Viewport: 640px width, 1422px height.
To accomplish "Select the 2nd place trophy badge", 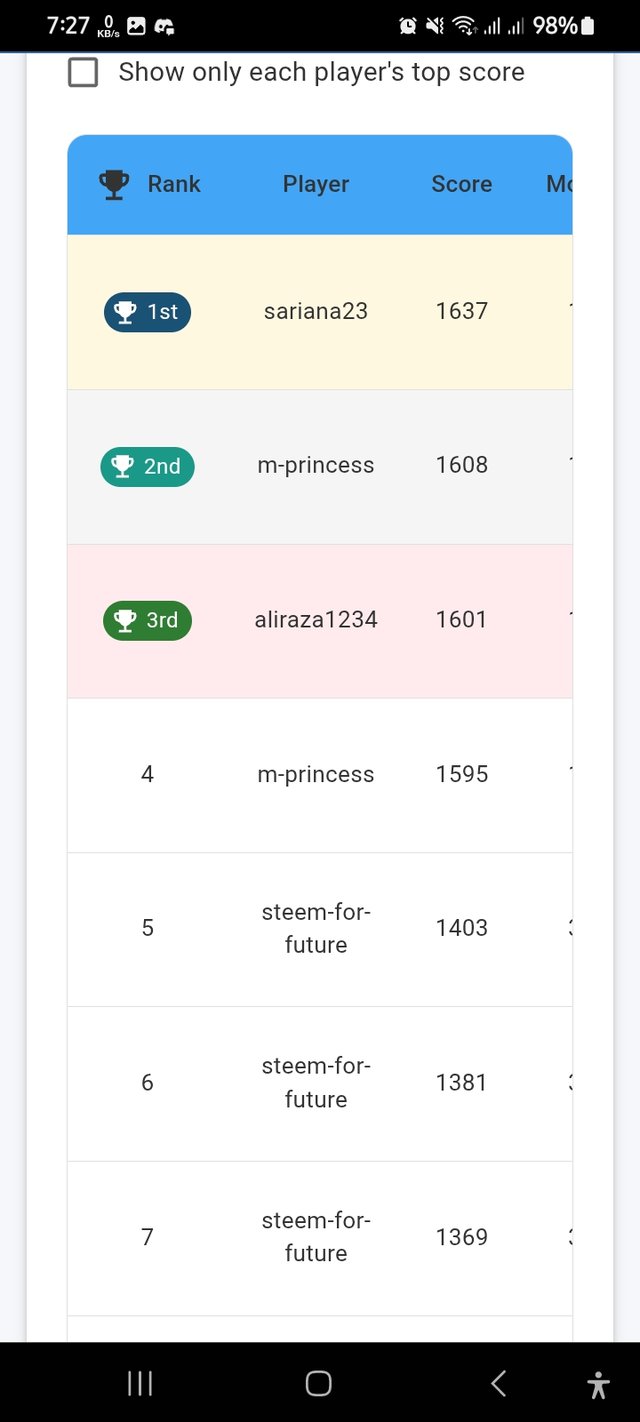I will 146,465.
